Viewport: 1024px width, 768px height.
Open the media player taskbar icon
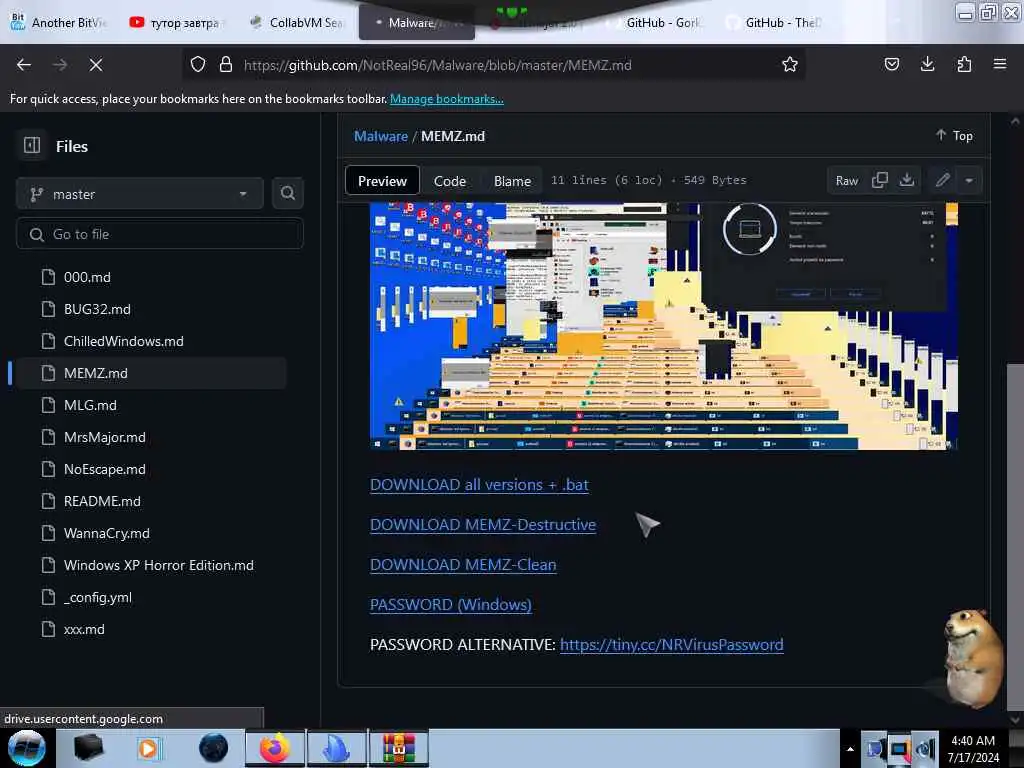(149, 748)
